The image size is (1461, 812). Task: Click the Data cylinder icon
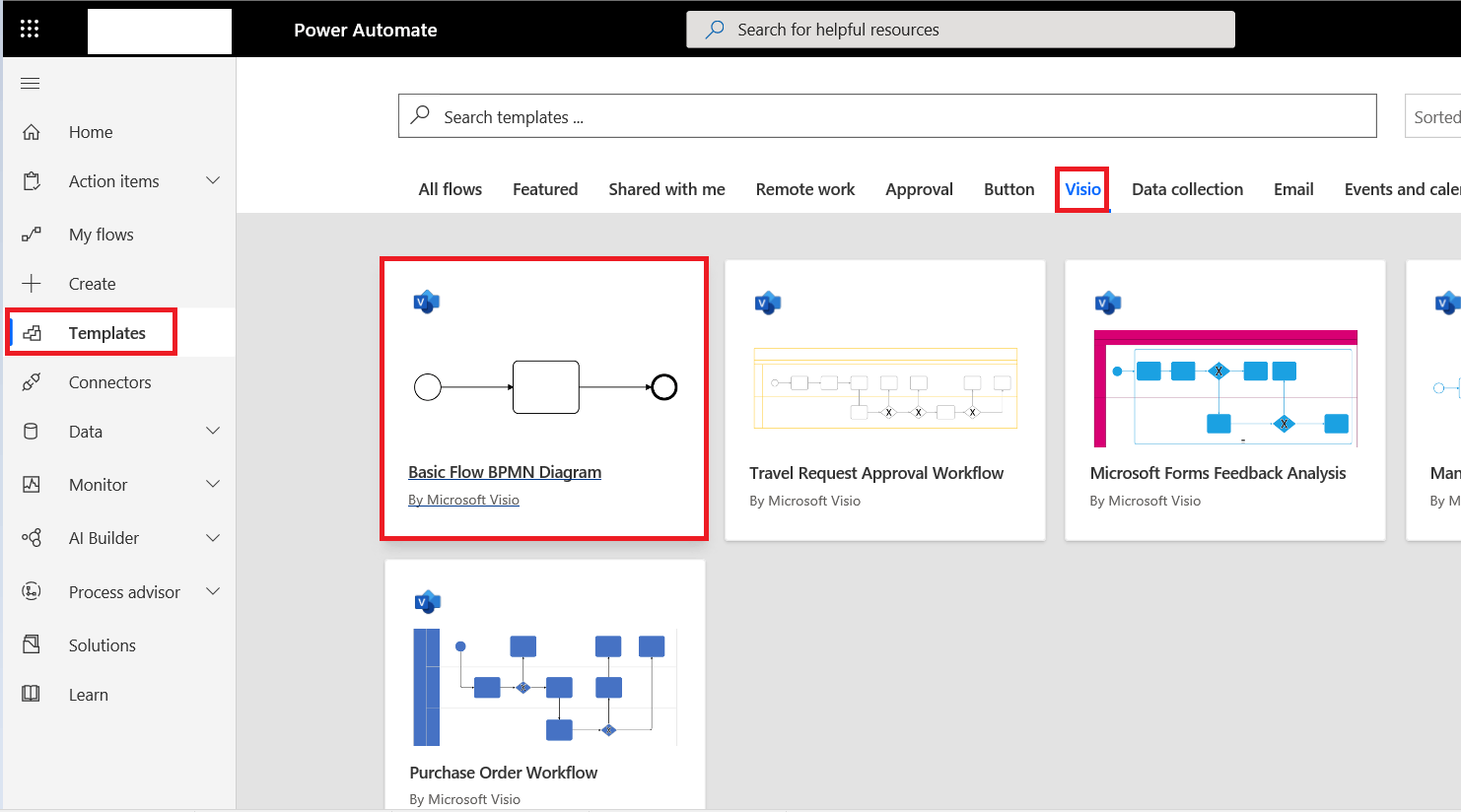32,432
